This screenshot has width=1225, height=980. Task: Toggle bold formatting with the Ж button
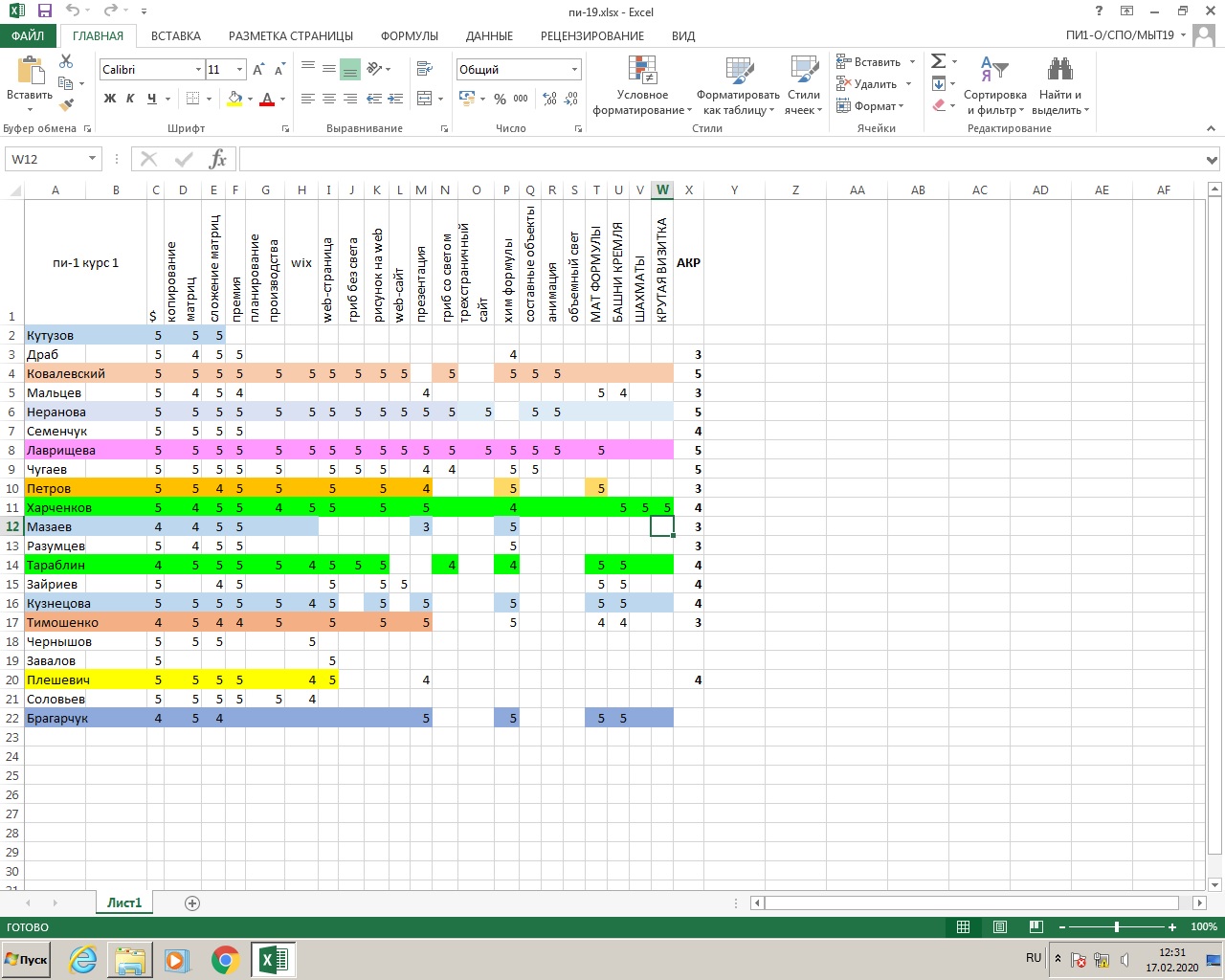pyautogui.click(x=110, y=99)
